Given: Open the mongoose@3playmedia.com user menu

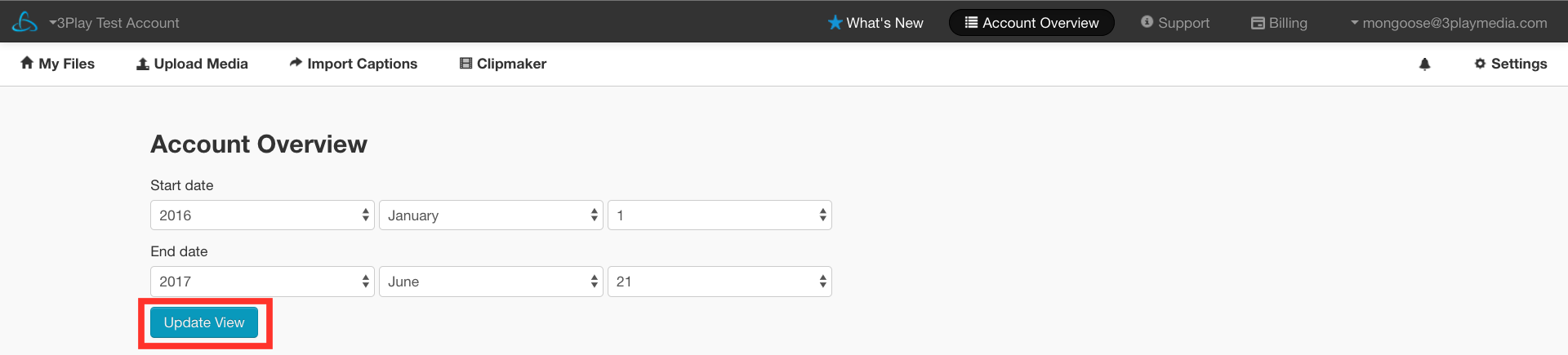Looking at the screenshot, I should 1449,23.
